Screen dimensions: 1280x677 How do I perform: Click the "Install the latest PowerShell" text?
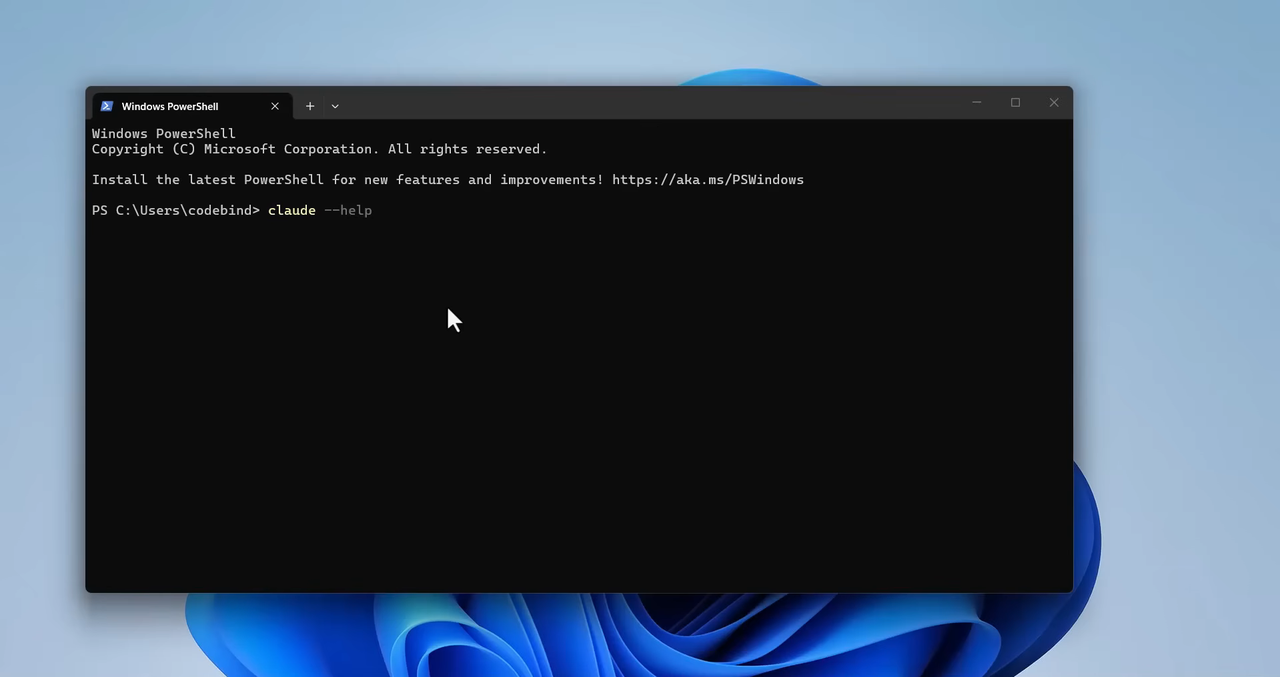pos(208,180)
